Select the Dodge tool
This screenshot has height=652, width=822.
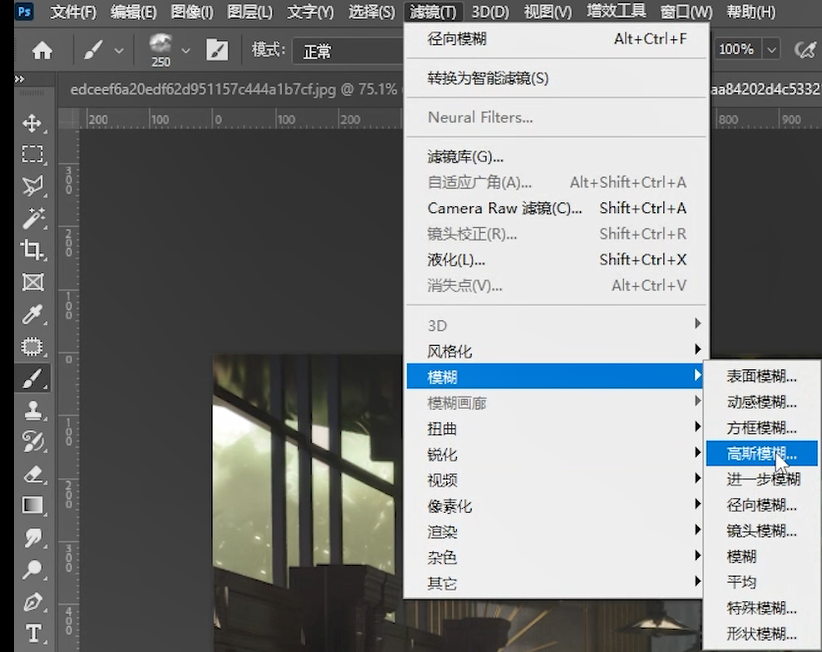point(33,570)
